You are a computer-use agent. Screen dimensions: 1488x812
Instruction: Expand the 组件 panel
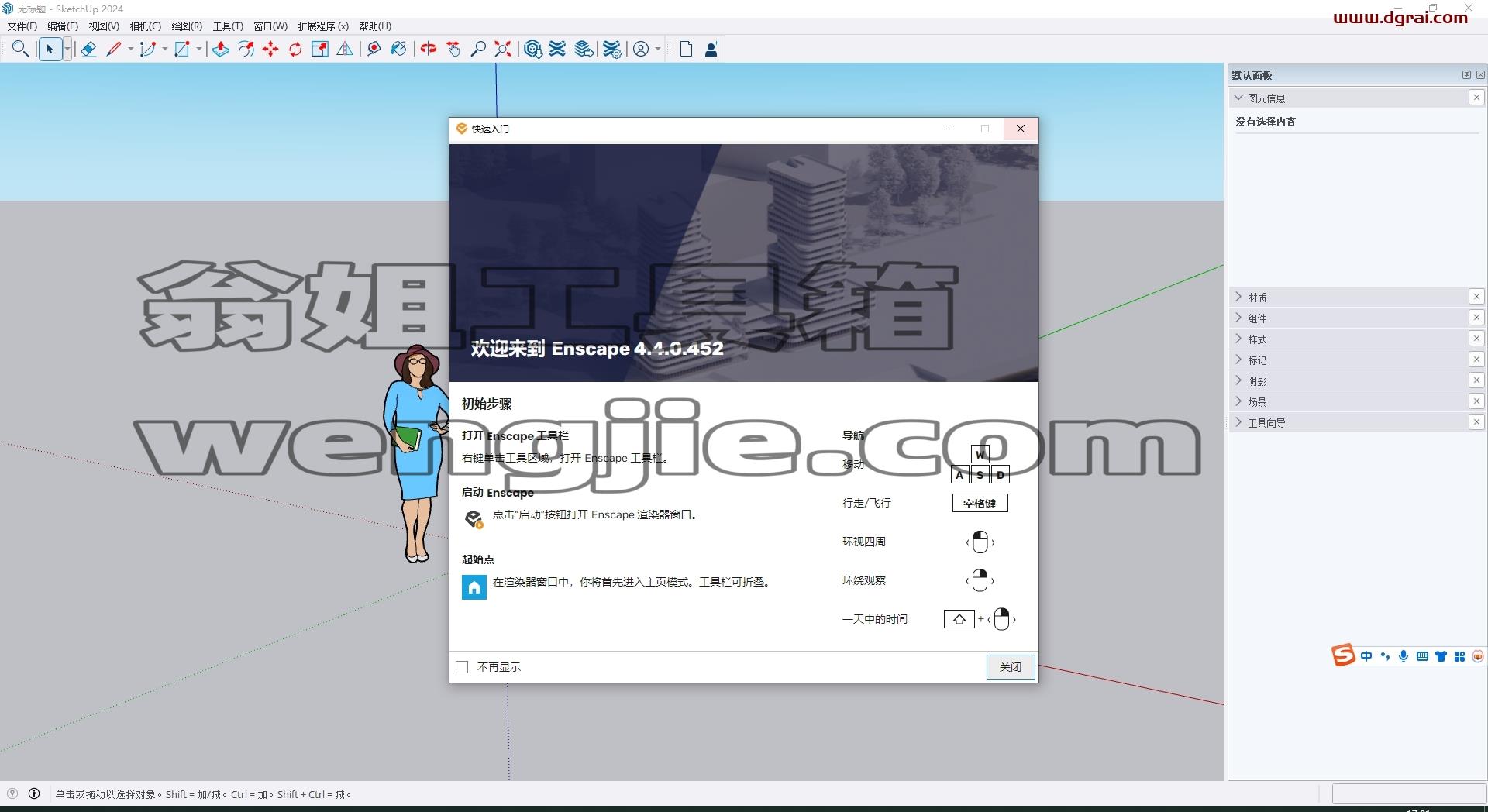pyautogui.click(x=1238, y=318)
